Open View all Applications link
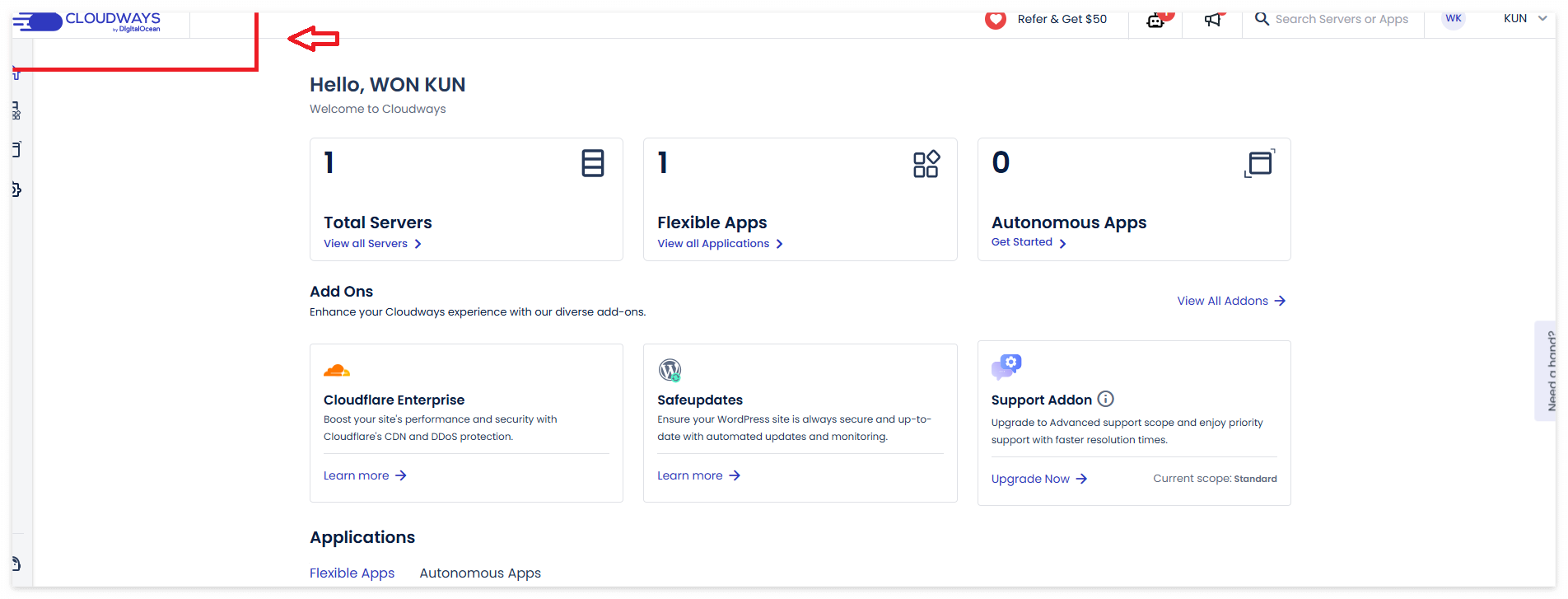 point(713,243)
